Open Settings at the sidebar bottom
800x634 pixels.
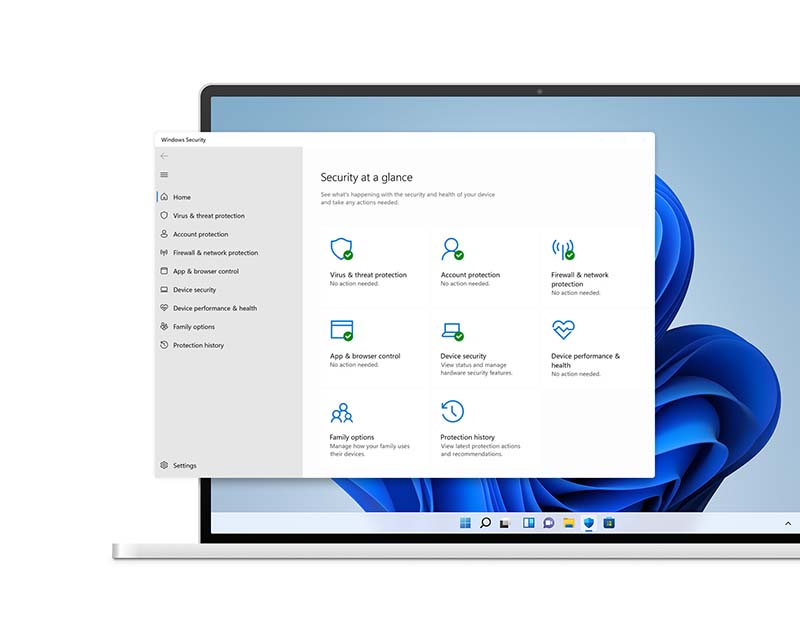pyautogui.click(x=185, y=466)
